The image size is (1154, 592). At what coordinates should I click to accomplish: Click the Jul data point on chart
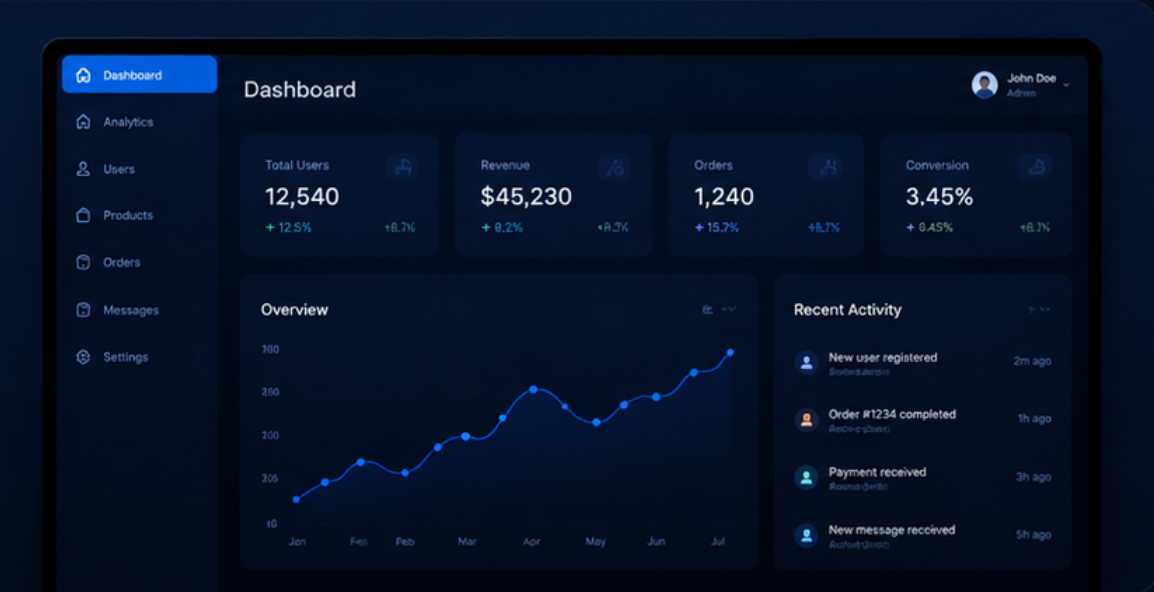pos(730,353)
